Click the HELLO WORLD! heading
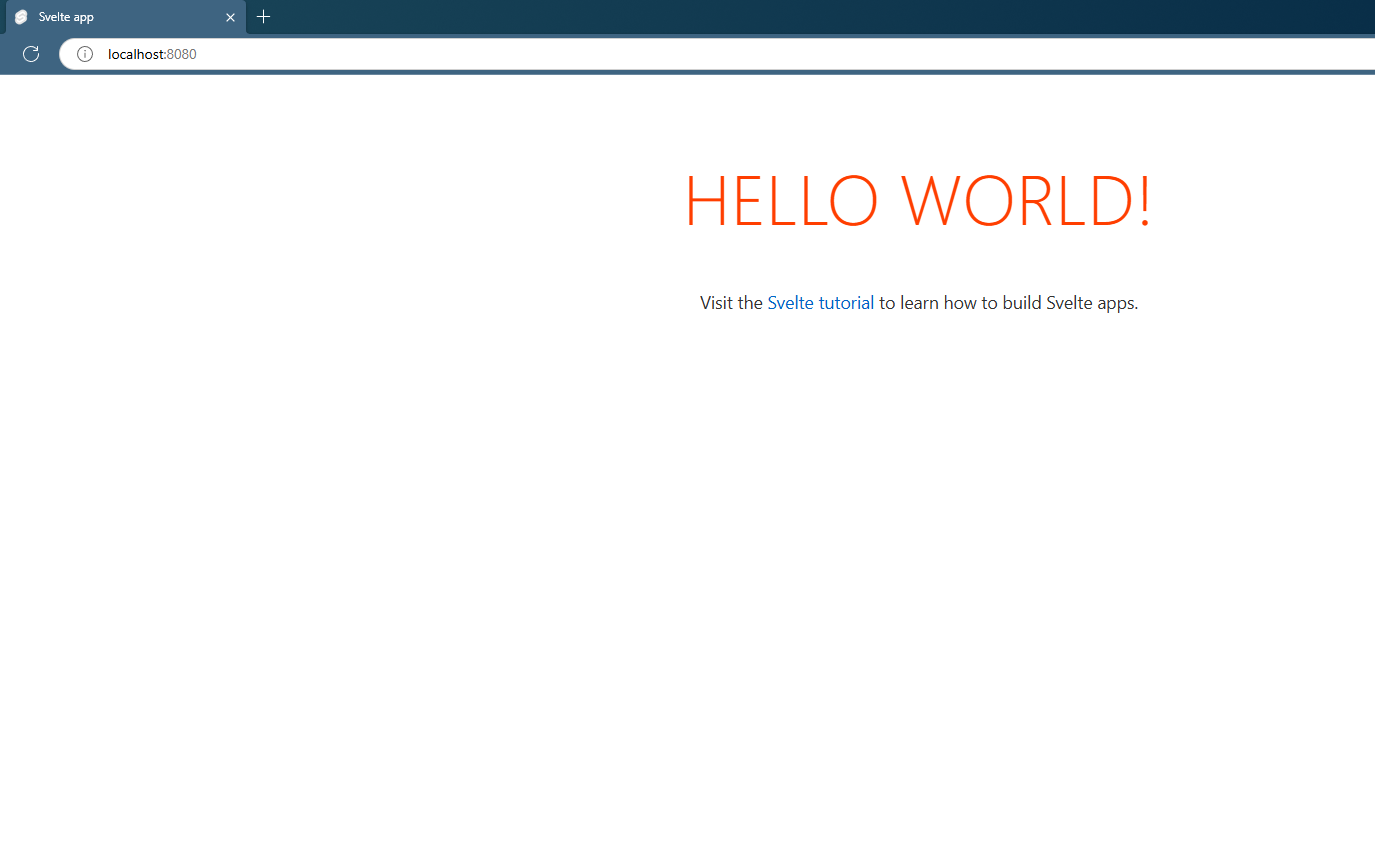Image resolution: width=1375 pixels, height=850 pixels. click(918, 201)
